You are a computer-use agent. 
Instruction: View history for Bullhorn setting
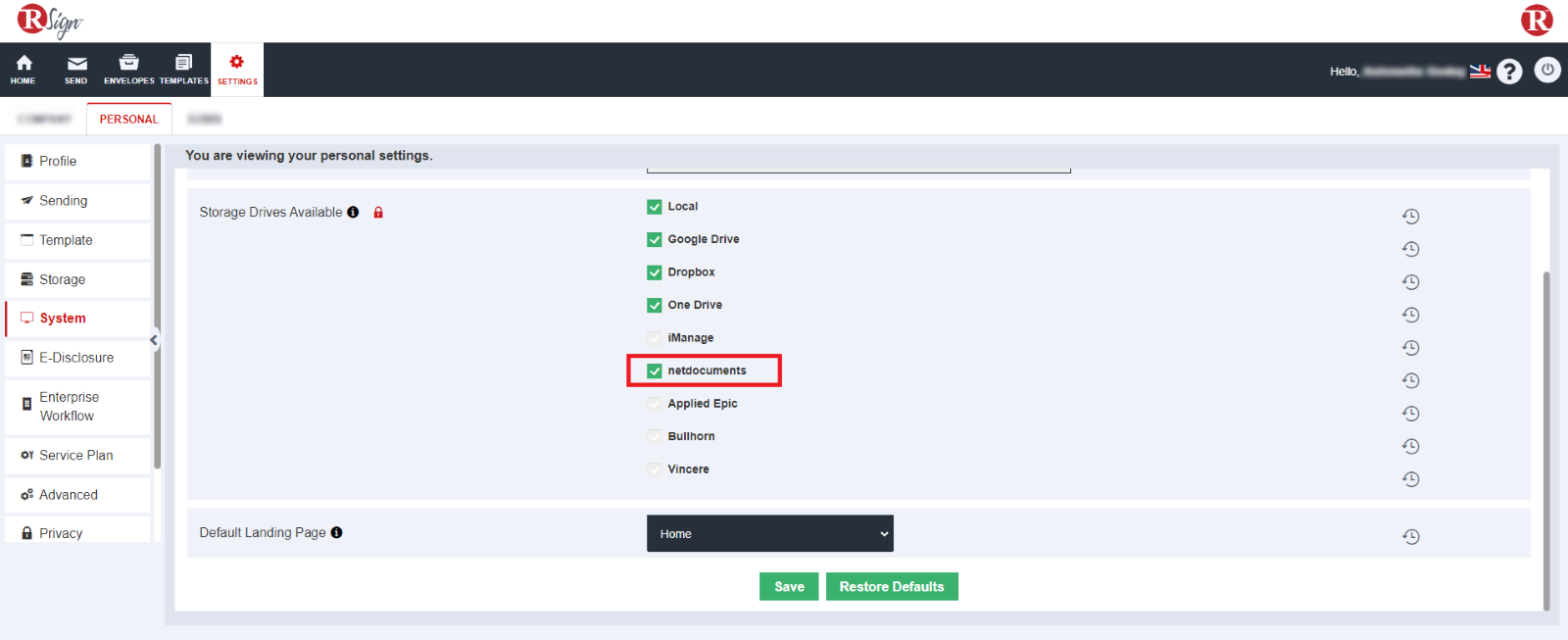(x=1411, y=446)
